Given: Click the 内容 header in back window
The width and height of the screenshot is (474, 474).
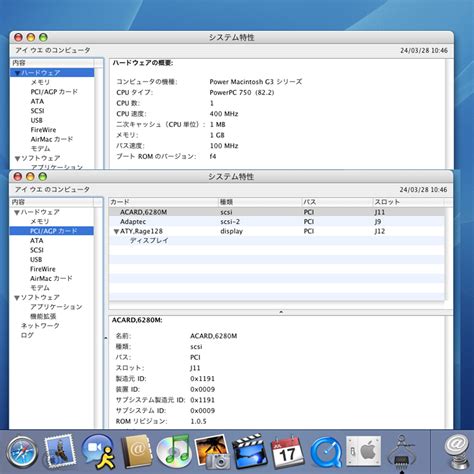Looking at the screenshot, I should click(x=52, y=63).
